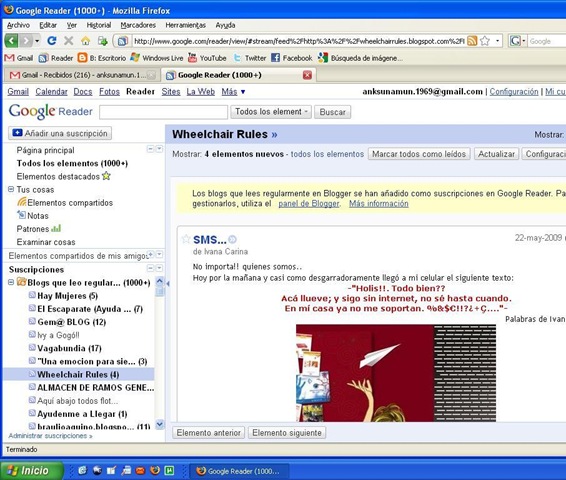Open Todos los element search scope dropdown
Image resolution: width=566 pixels, height=480 pixels.
click(x=271, y=112)
